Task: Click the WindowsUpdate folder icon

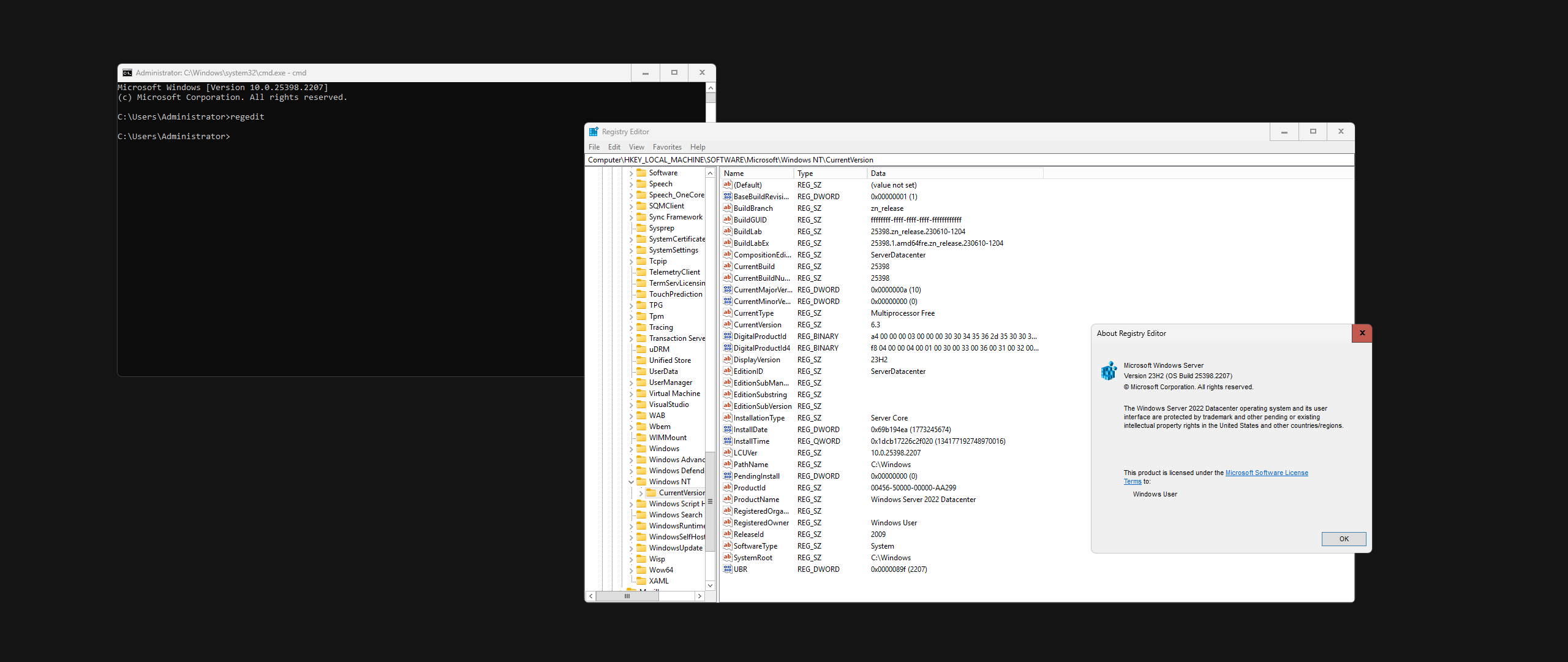Action: click(641, 548)
